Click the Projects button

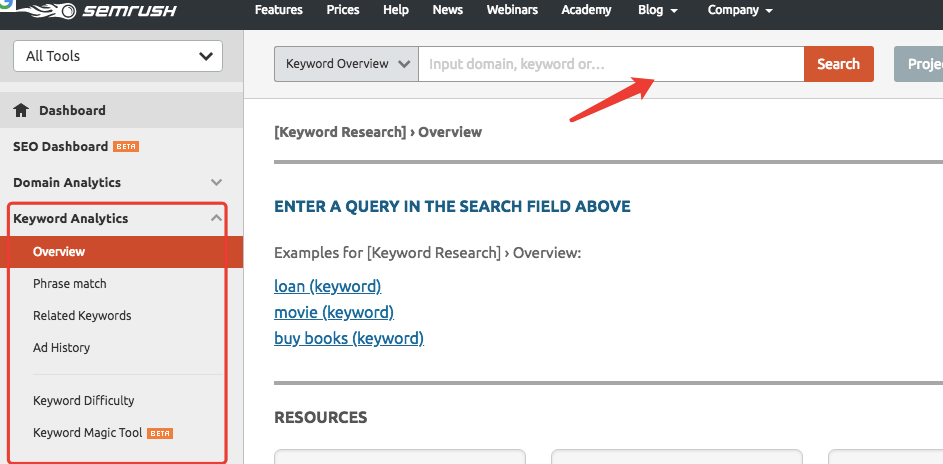(x=918, y=64)
